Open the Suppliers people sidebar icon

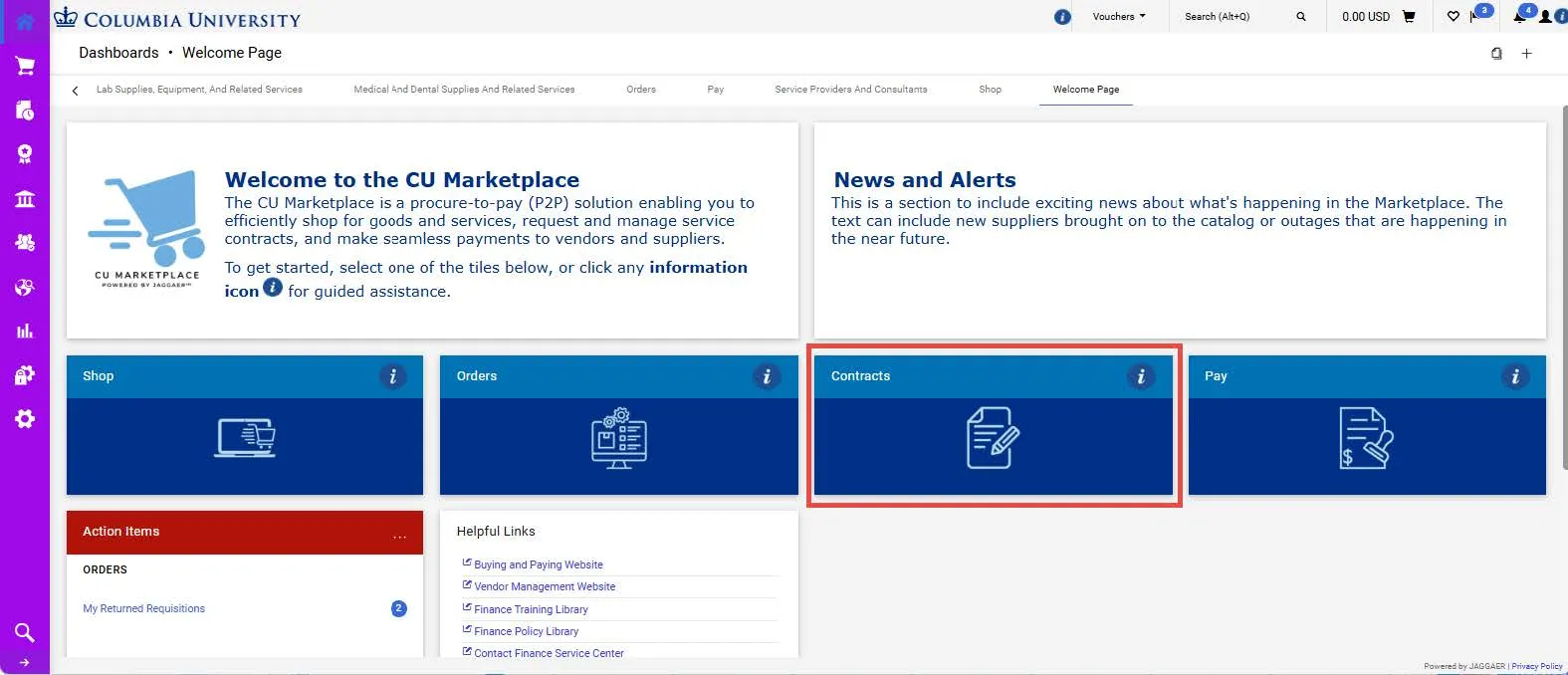point(25,242)
